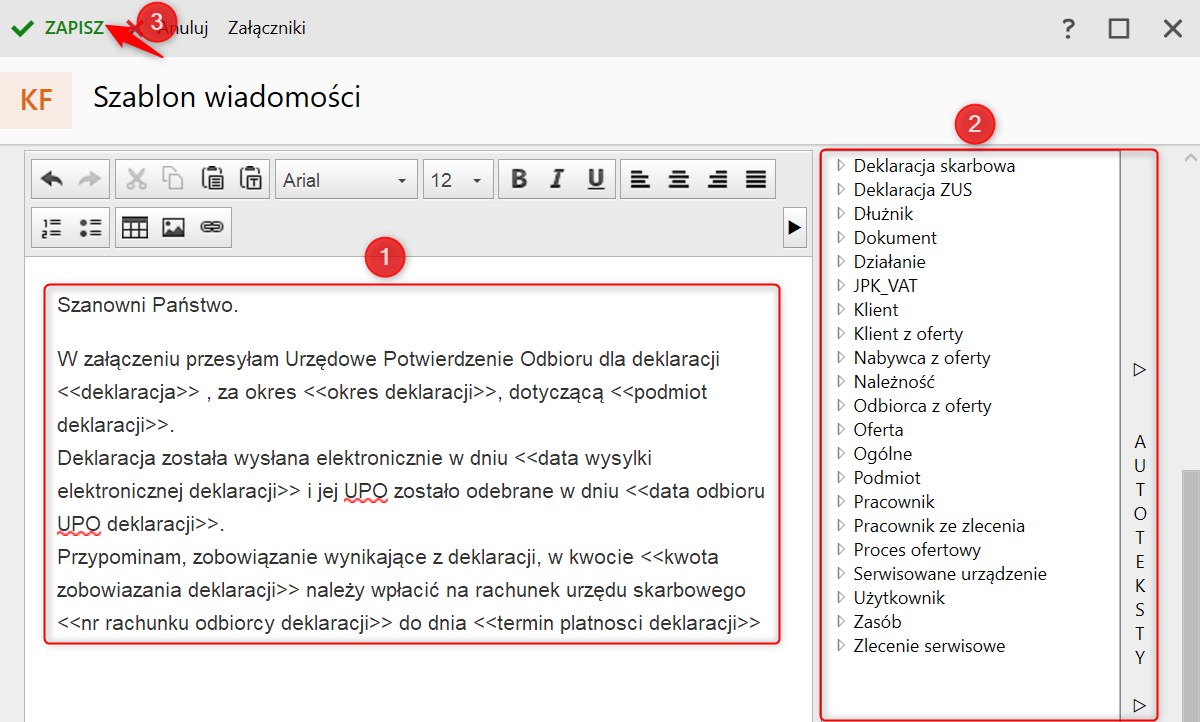Insert a numbered list
Image resolution: width=1200 pixels, height=722 pixels.
pos(52,227)
